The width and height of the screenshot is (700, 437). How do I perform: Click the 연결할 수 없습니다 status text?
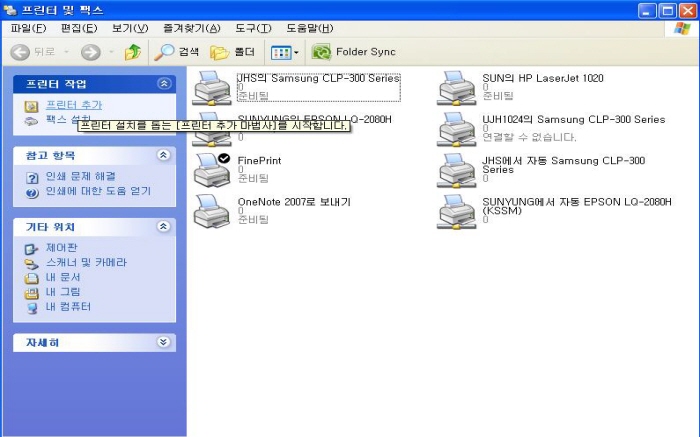click(529, 137)
